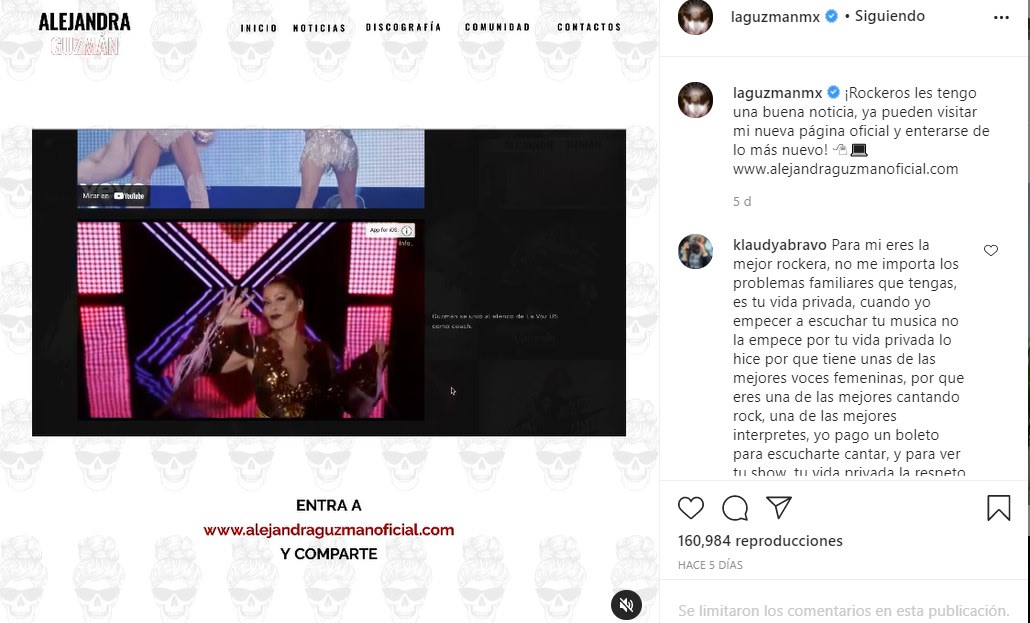Click the verified badge beside laguzmanmx caption
Screen dimensions: 1030x623
tap(834, 93)
